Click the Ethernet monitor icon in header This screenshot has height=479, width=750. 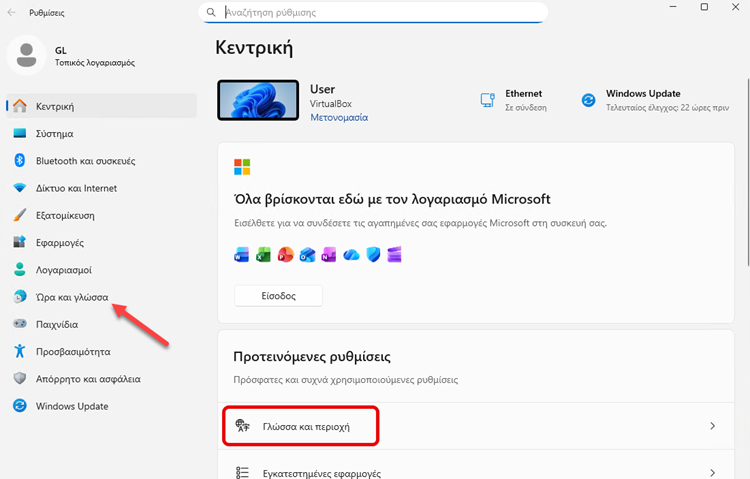488,99
